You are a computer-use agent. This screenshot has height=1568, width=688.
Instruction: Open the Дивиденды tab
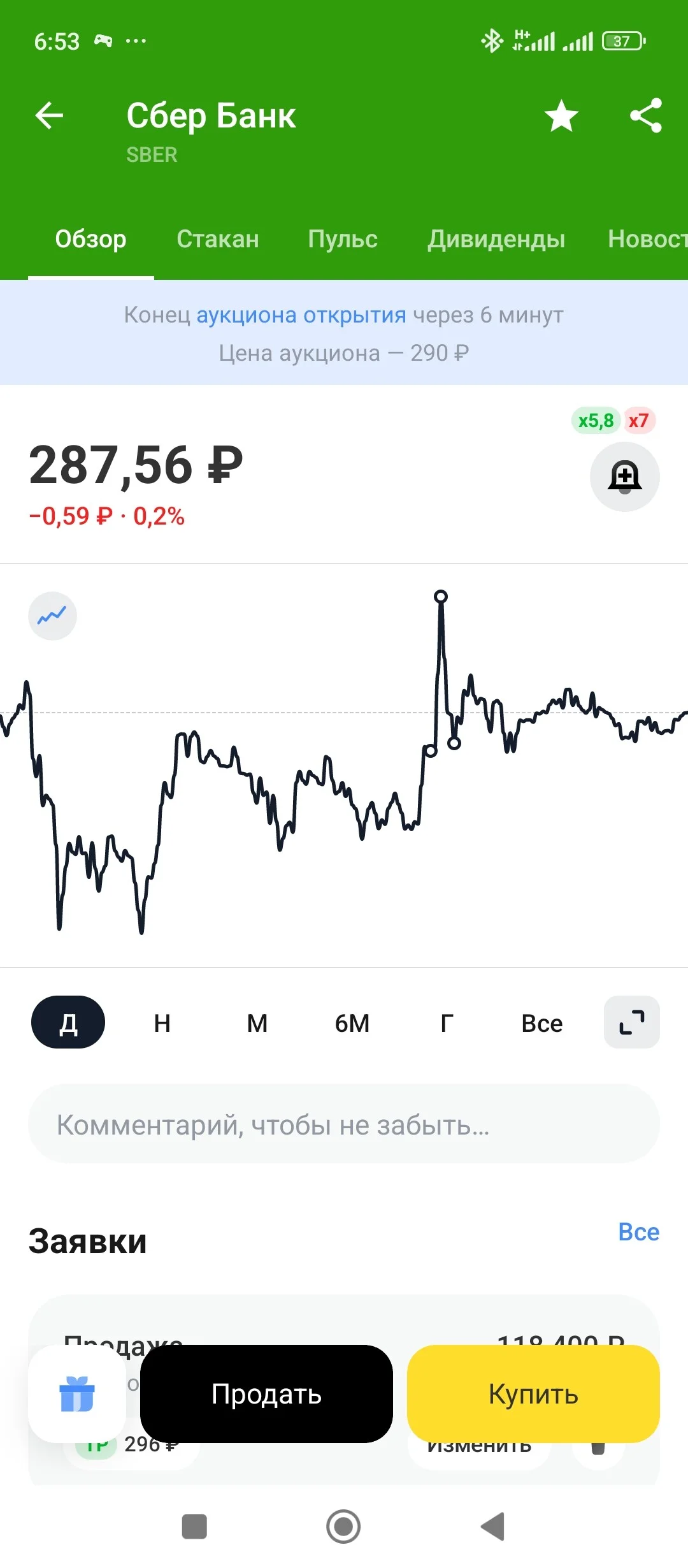(496, 239)
